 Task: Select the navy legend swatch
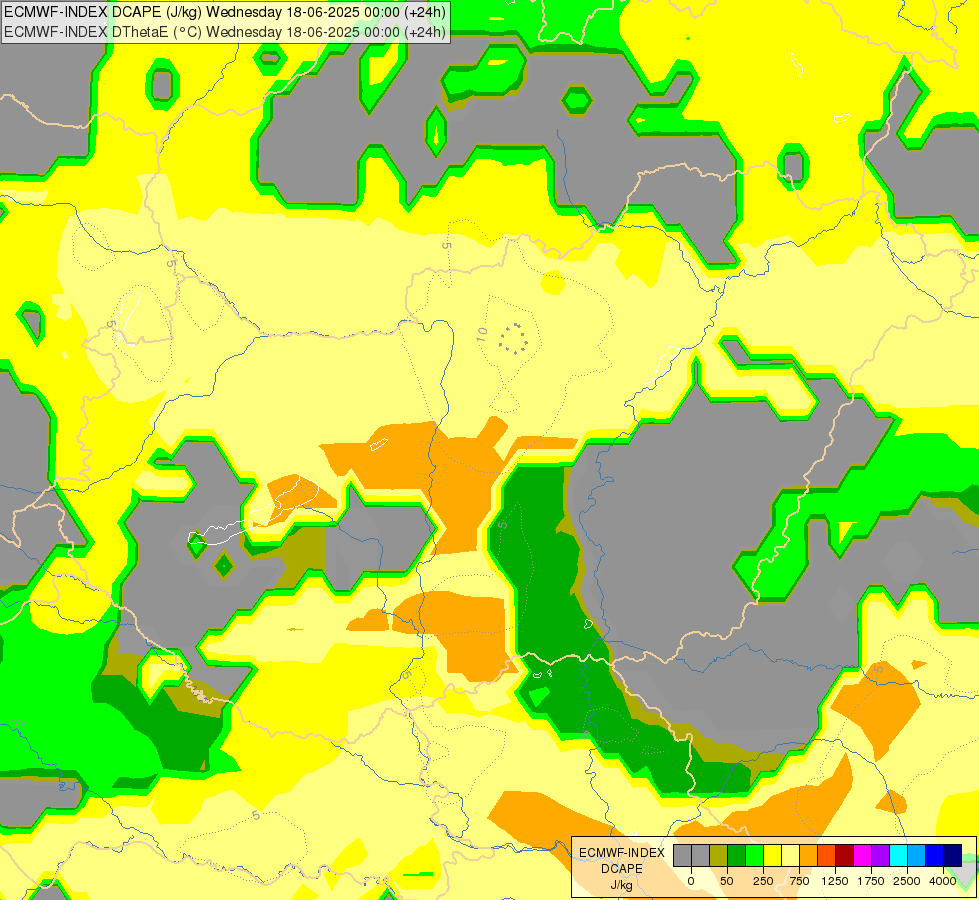(x=952, y=855)
